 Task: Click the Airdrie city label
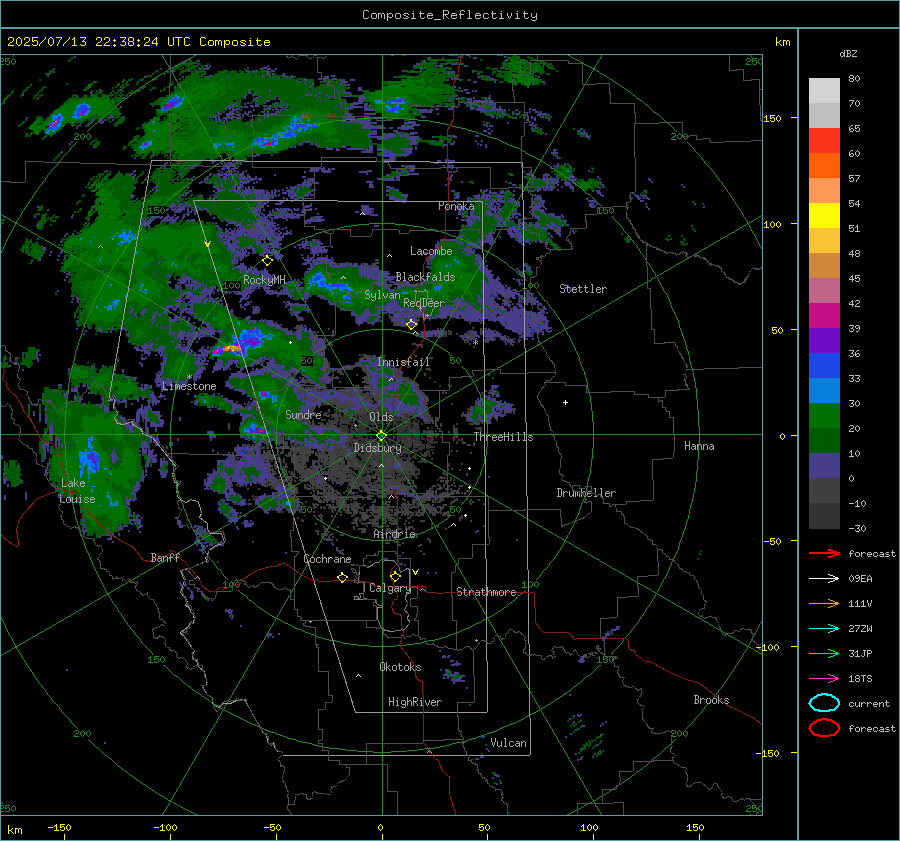394,534
